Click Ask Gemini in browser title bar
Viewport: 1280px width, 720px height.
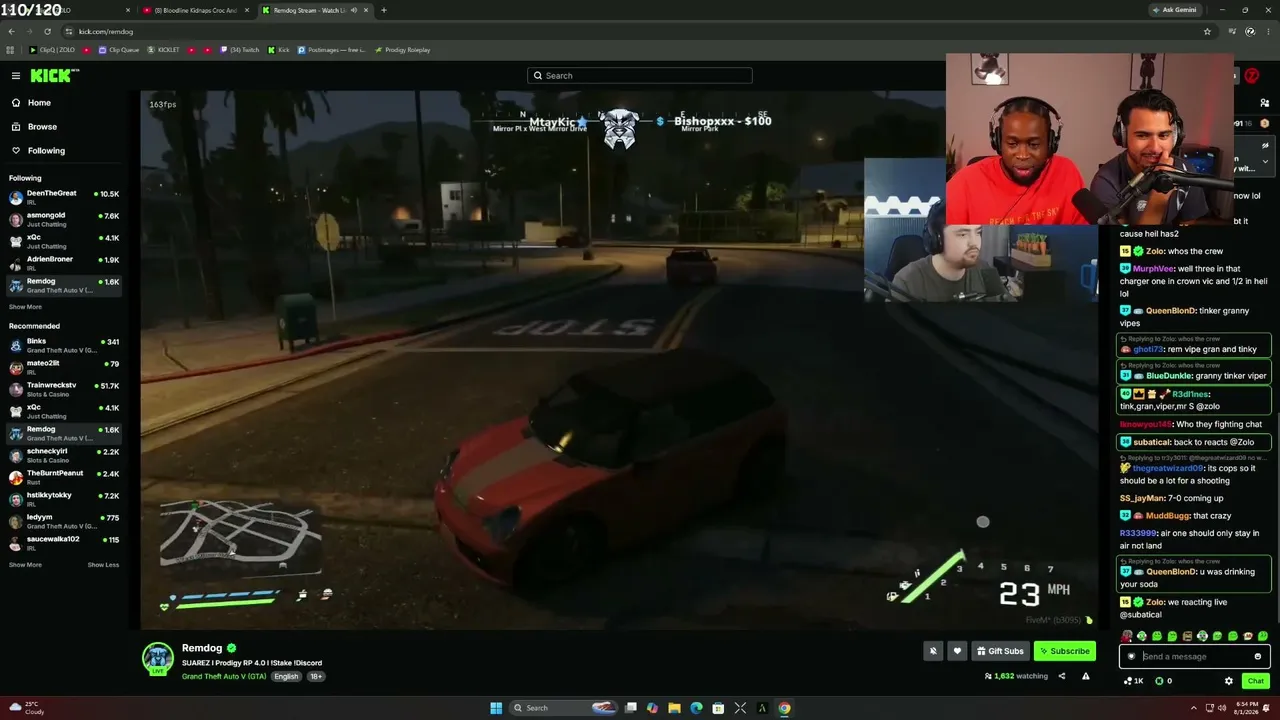(x=1174, y=10)
